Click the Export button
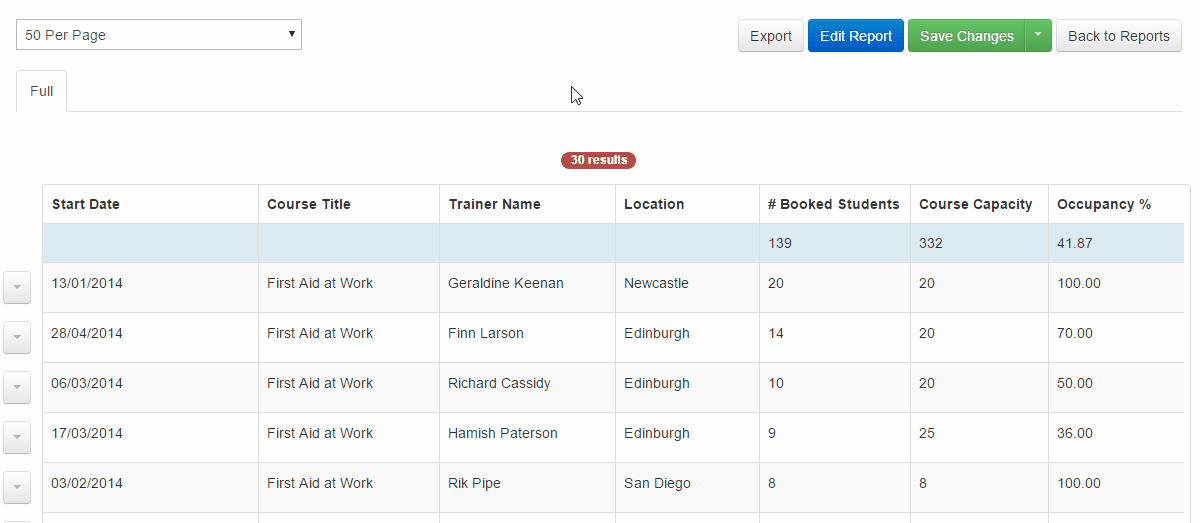Image resolution: width=1200 pixels, height=523 pixels. (771, 36)
